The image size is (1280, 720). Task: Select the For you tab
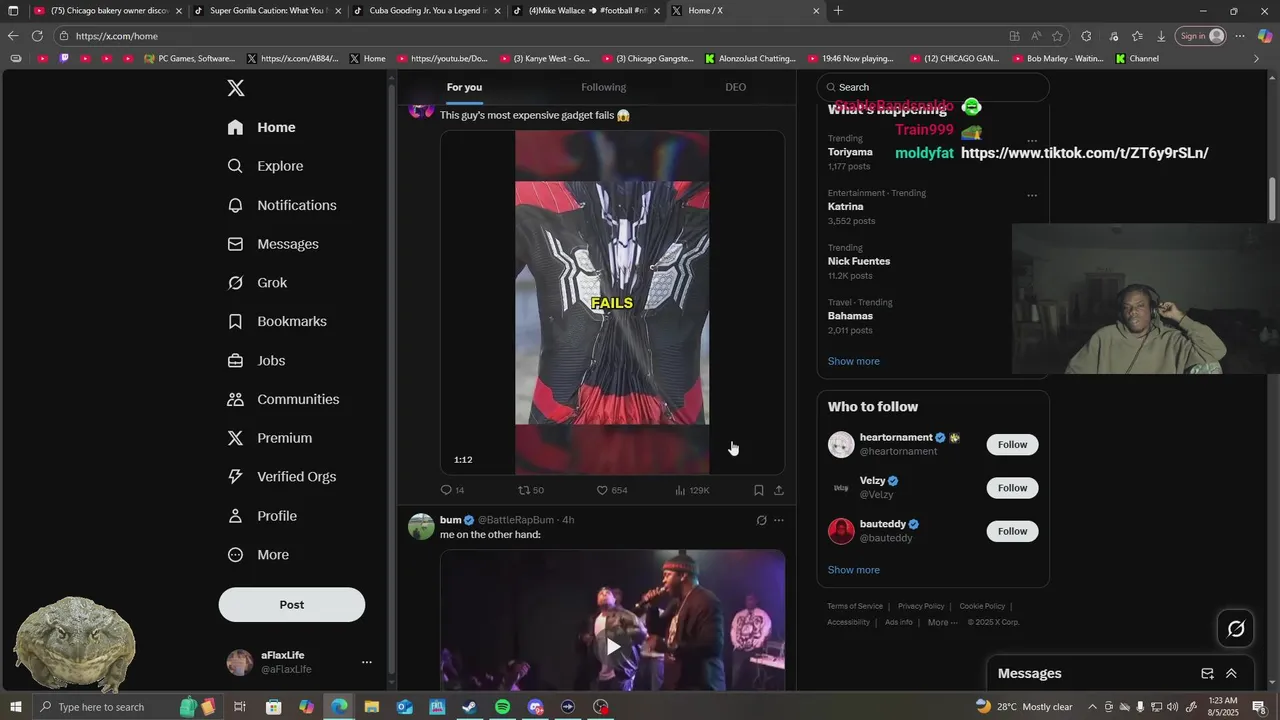coord(464,87)
